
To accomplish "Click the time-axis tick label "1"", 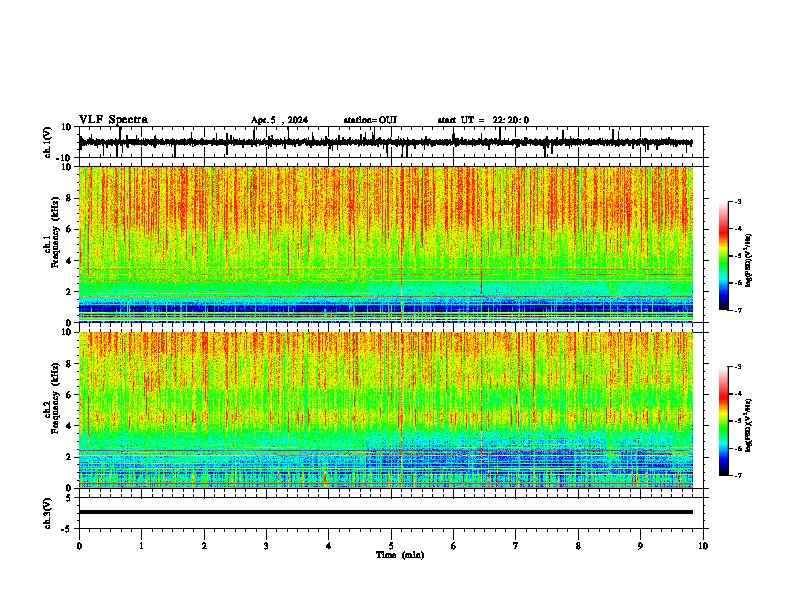I will click(x=141, y=546).
